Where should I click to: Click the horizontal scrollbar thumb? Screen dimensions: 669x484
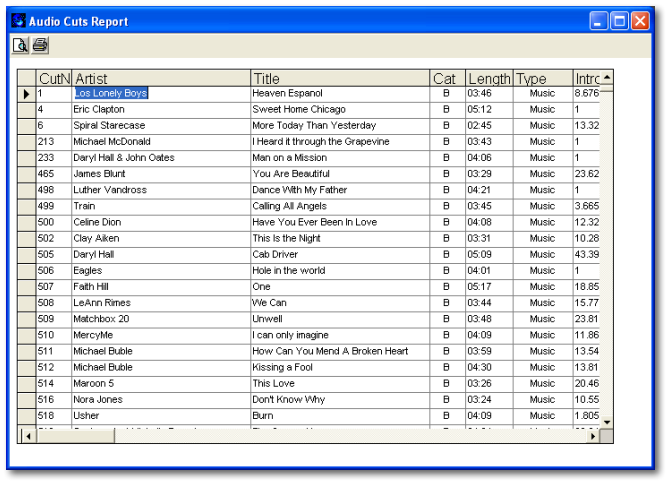coord(76,436)
